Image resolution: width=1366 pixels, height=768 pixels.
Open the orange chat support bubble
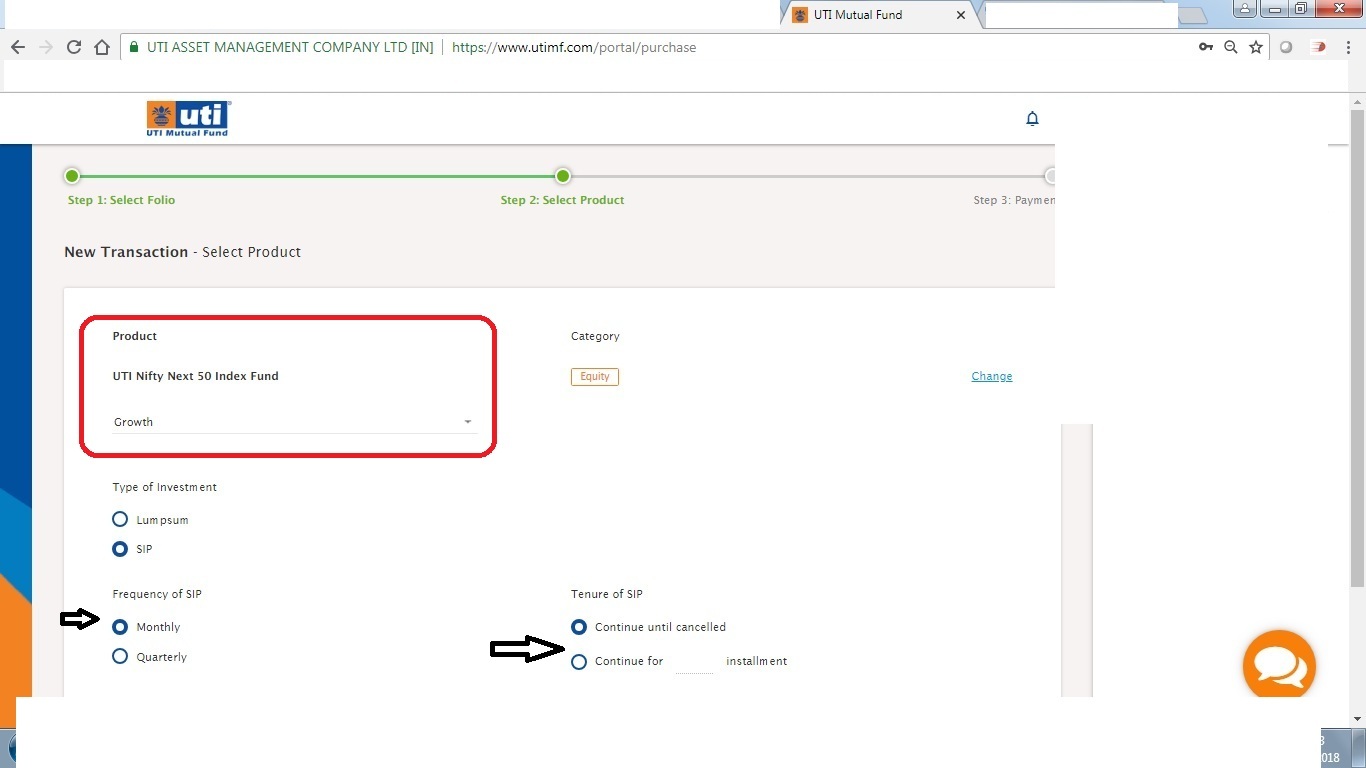coord(1279,665)
